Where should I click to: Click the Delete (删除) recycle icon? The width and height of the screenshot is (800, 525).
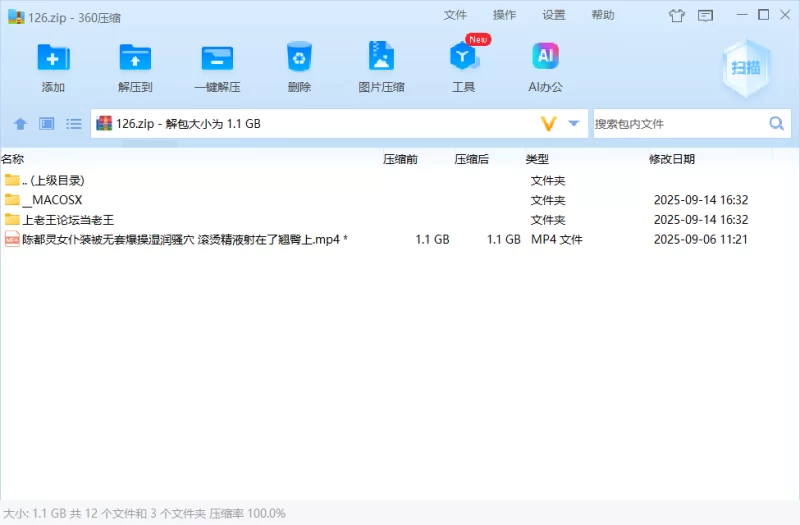[299, 57]
